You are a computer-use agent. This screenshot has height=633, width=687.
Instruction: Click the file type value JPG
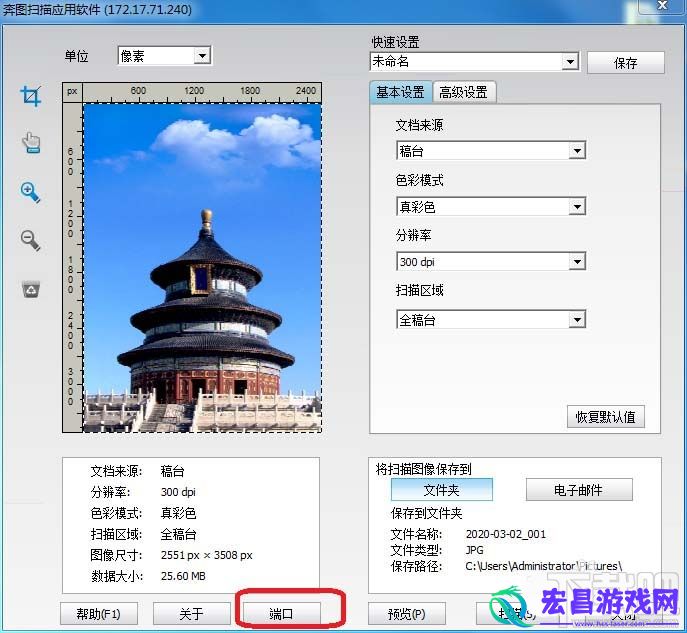(x=475, y=550)
